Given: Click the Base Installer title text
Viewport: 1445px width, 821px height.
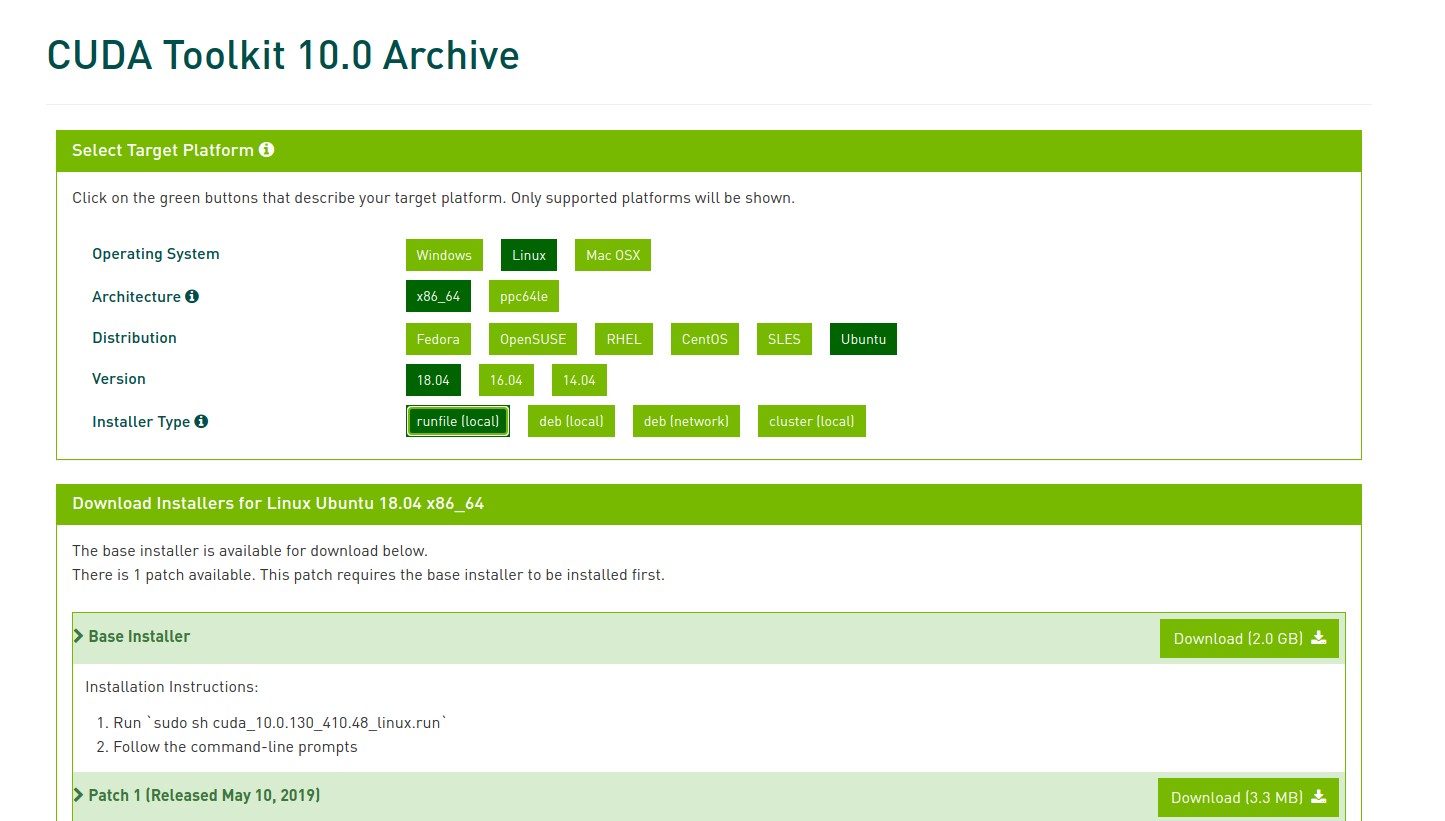Looking at the screenshot, I should click(x=139, y=636).
